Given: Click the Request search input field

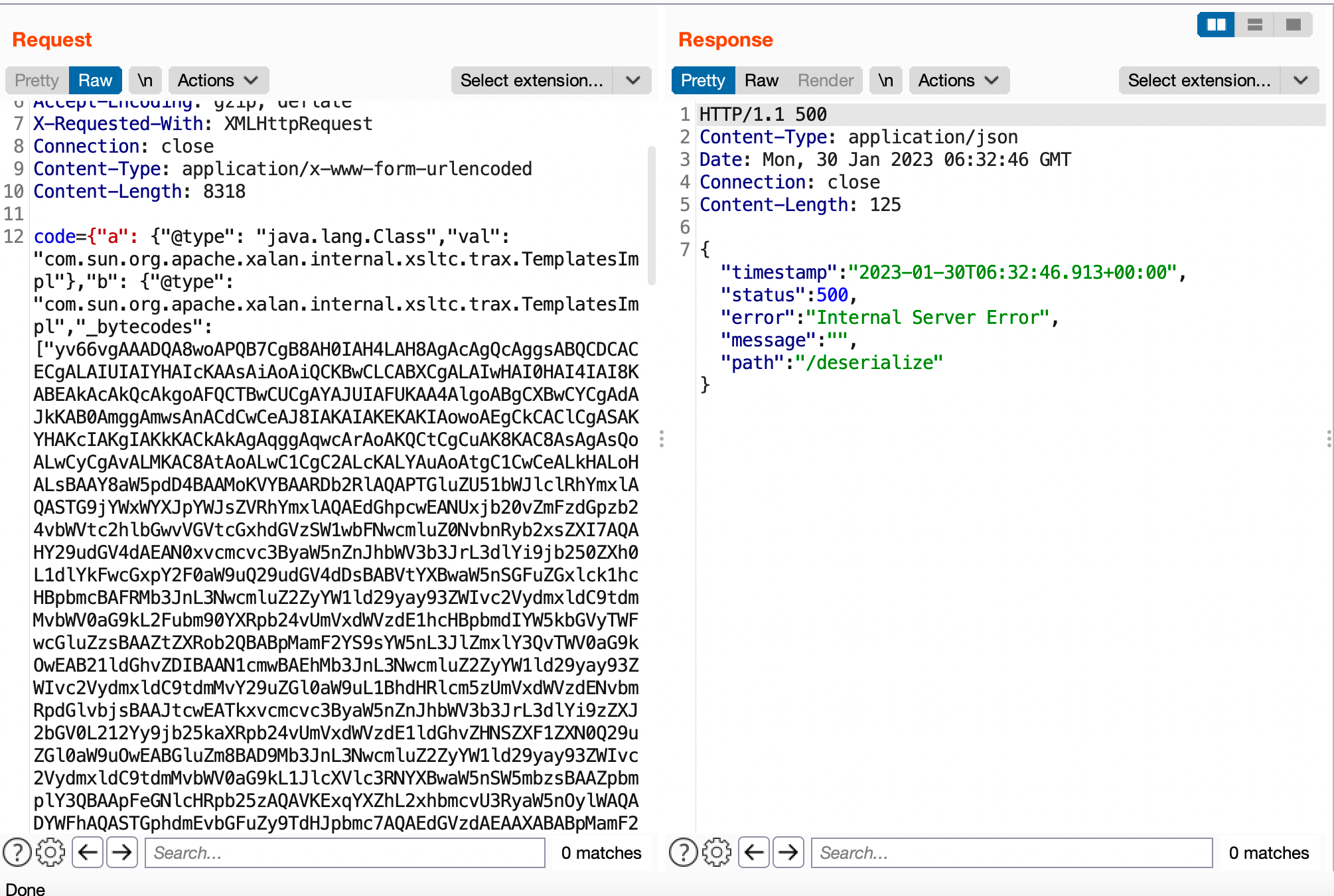Looking at the screenshot, I should click(345, 852).
